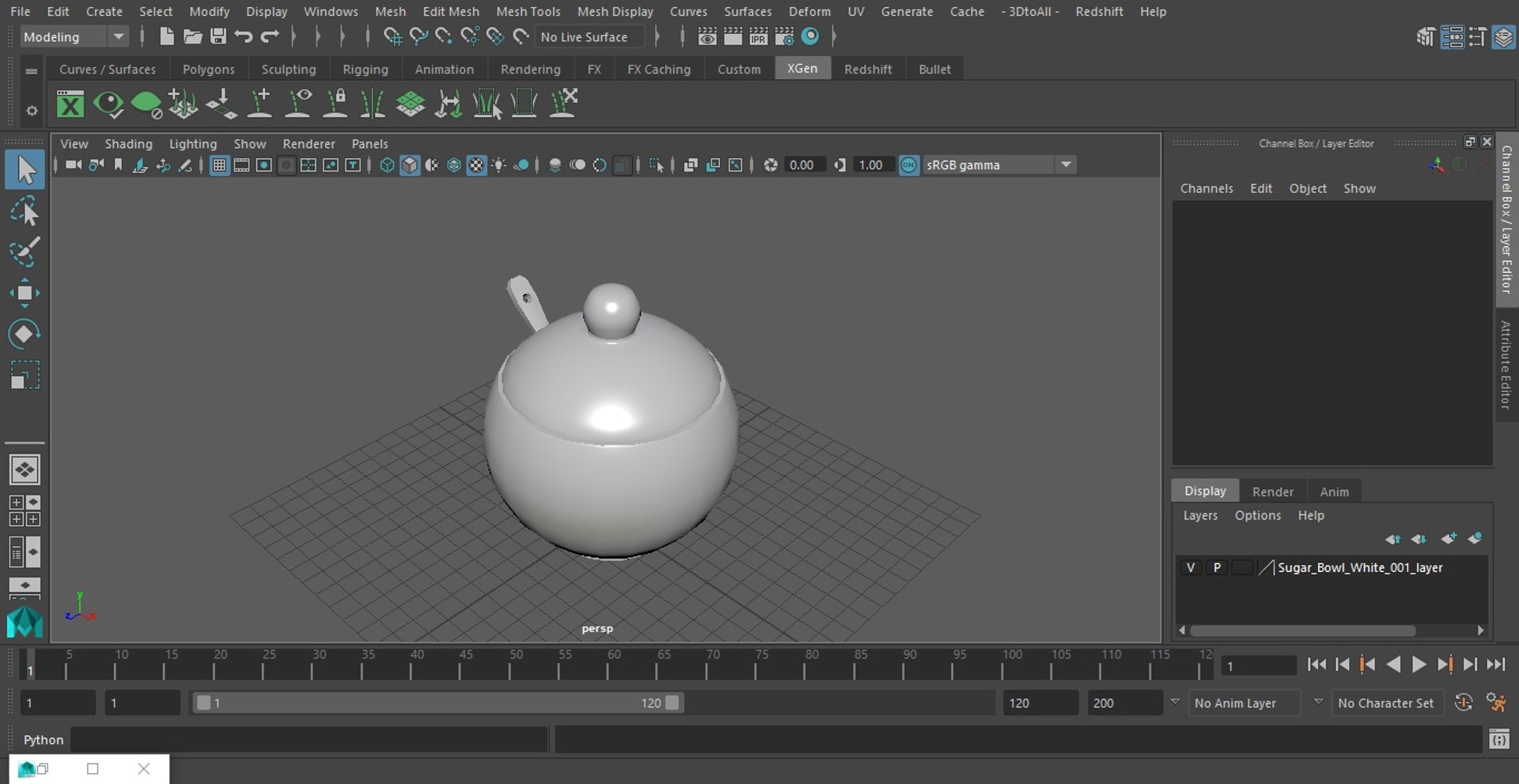1519x784 pixels.
Task: Click the Redo arrow icon
Action: point(270,36)
